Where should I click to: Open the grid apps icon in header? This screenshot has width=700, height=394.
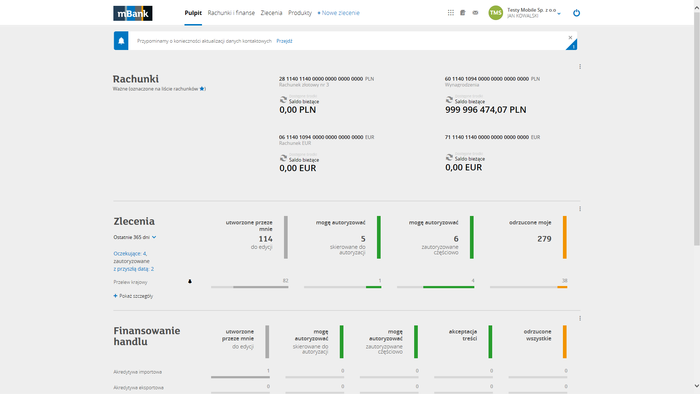click(x=450, y=13)
